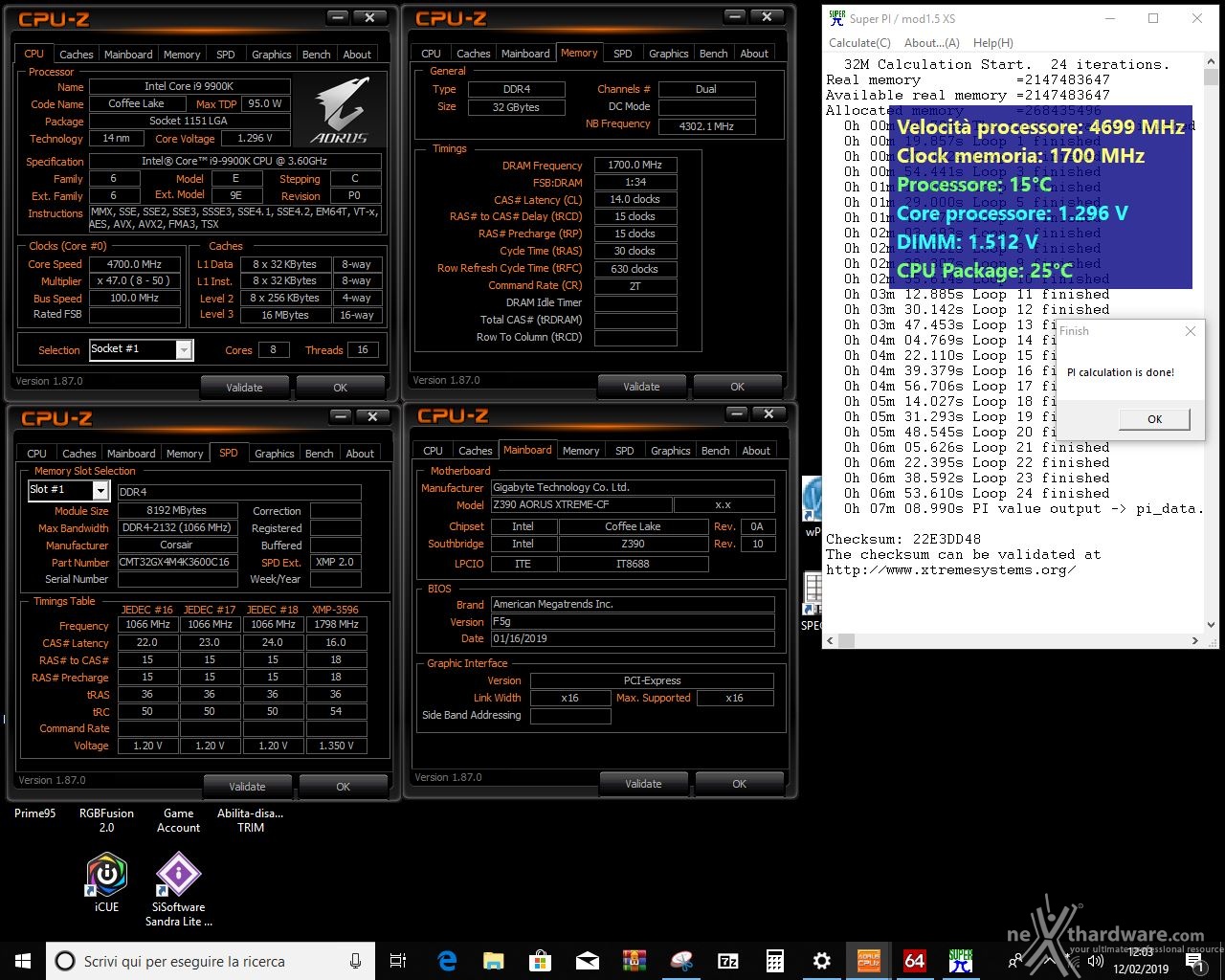The image size is (1225, 980).
Task: Select the Prime95 desktop shortcut
Action: pyautogui.click(x=34, y=813)
